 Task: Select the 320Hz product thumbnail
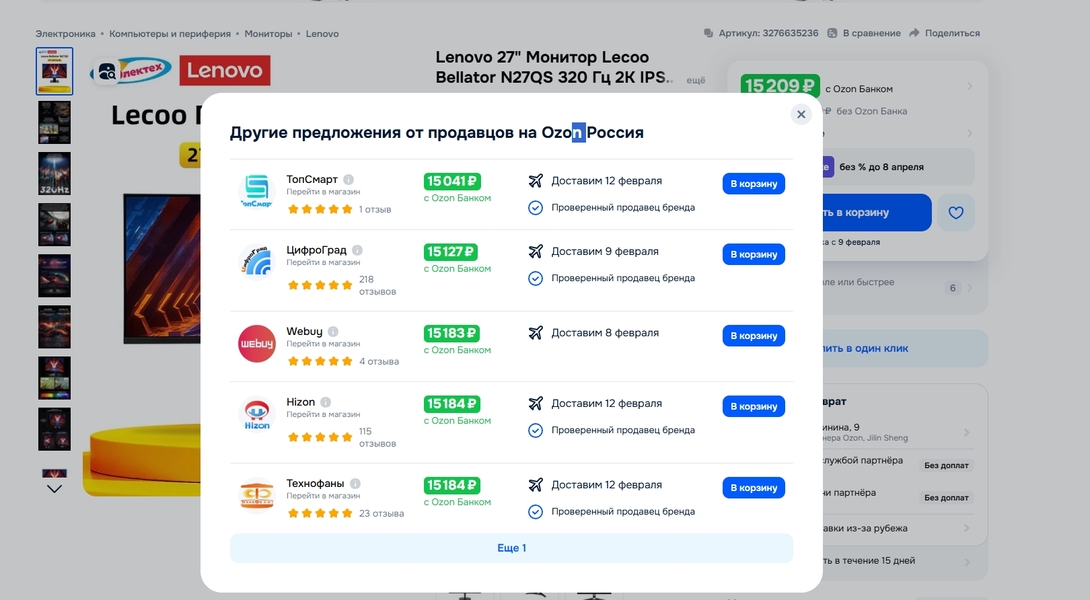point(54,173)
